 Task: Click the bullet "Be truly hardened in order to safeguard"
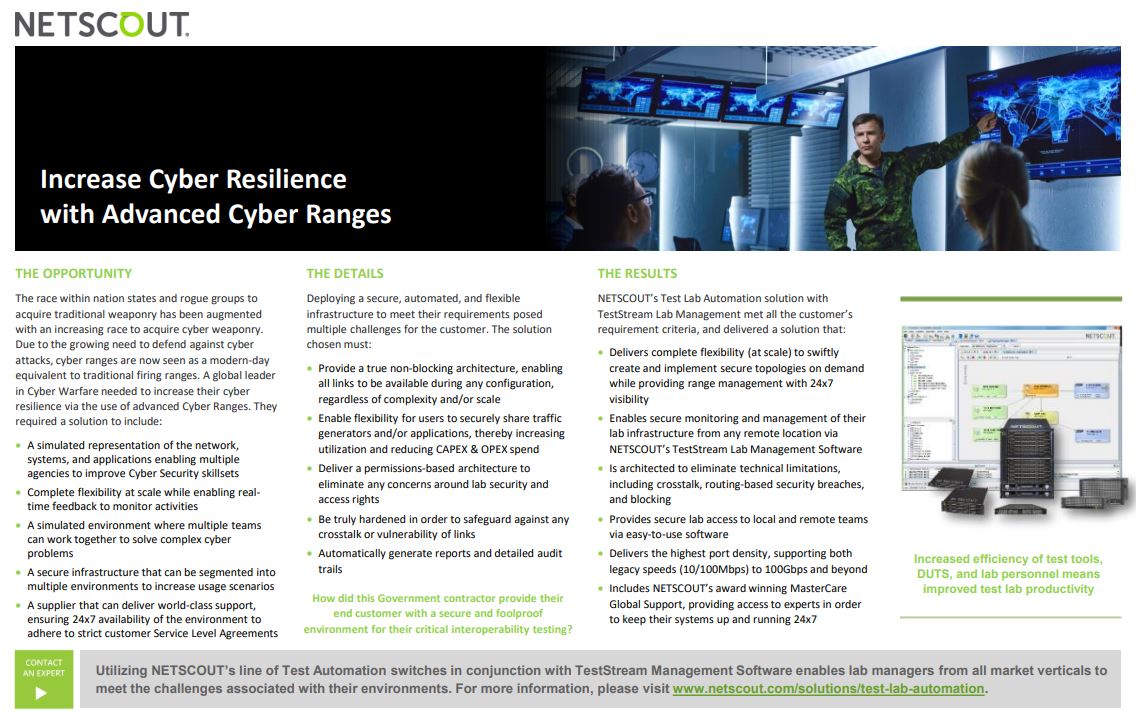[443, 527]
